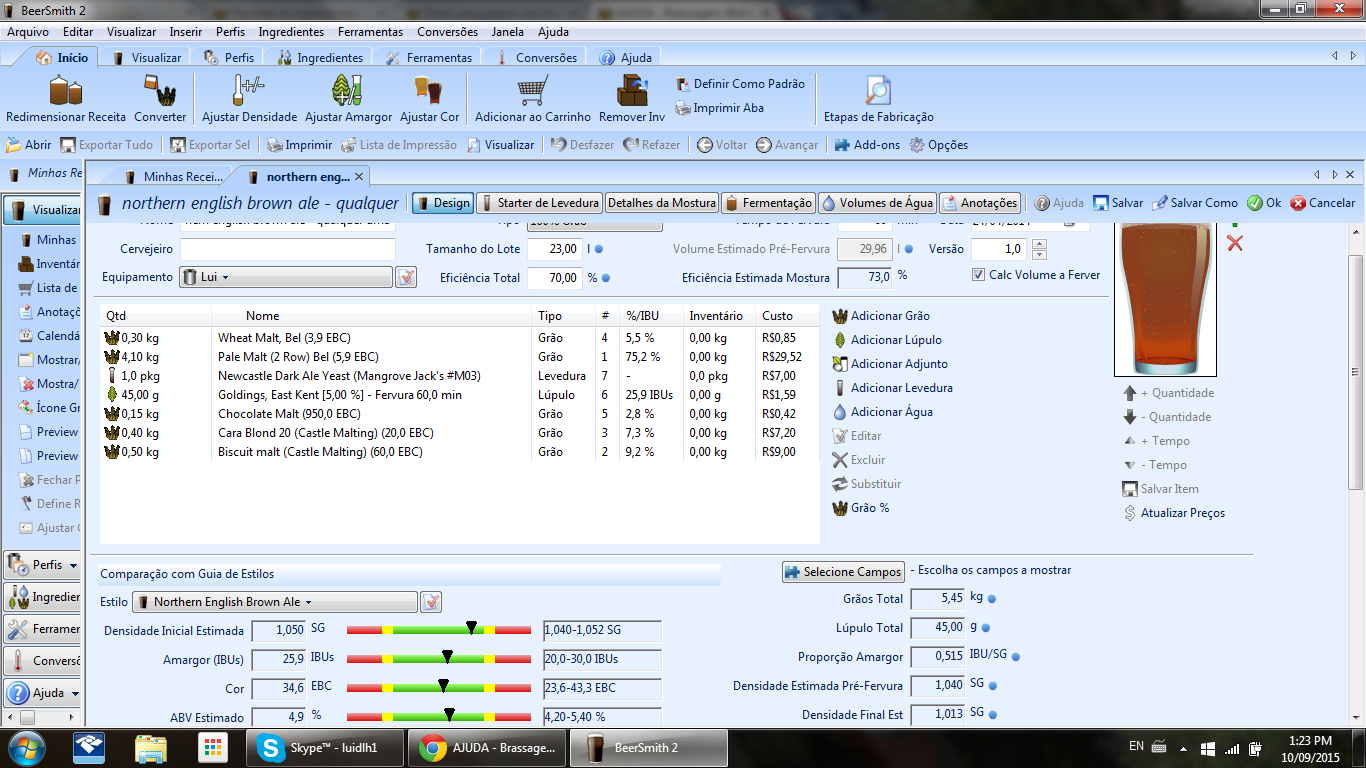Expand the Ajuda sidebar section
Viewport: 1366px width, 768px height.
(x=42, y=693)
